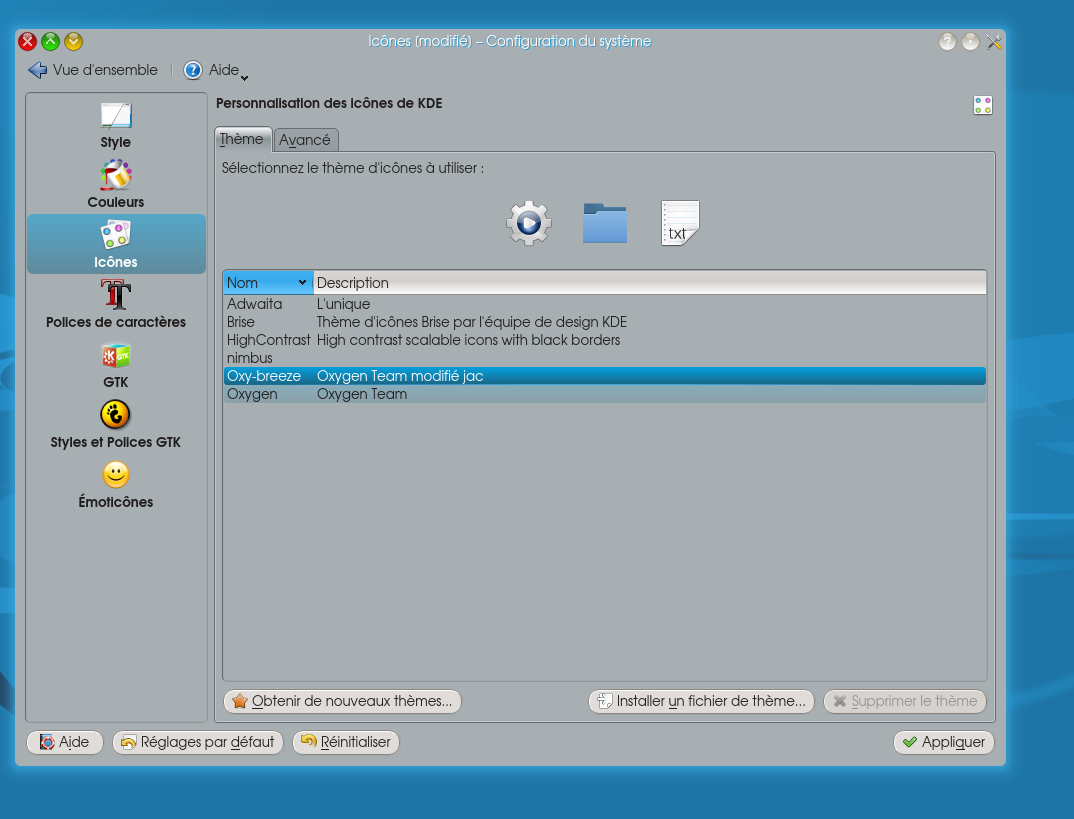Image resolution: width=1074 pixels, height=819 pixels.
Task: Click the icons module logo at top right
Action: (x=983, y=105)
